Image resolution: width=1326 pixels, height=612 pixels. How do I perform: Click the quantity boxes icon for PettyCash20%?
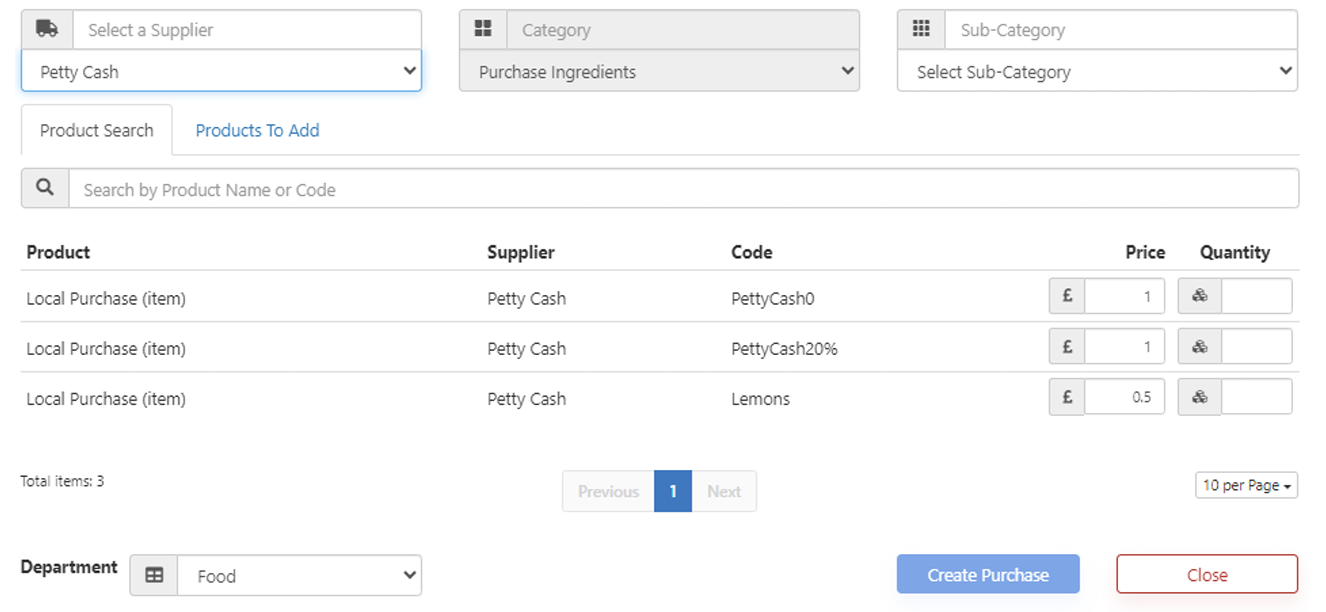click(x=1200, y=346)
